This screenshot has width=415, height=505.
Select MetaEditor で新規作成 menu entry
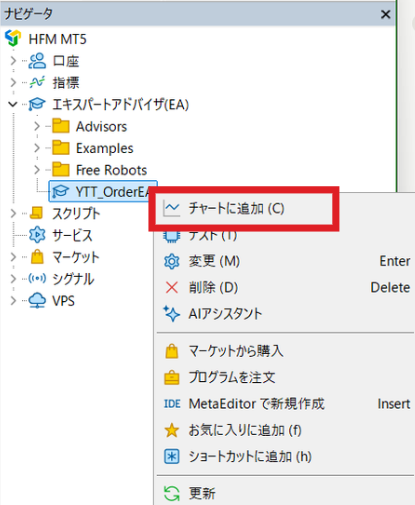tap(285, 404)
